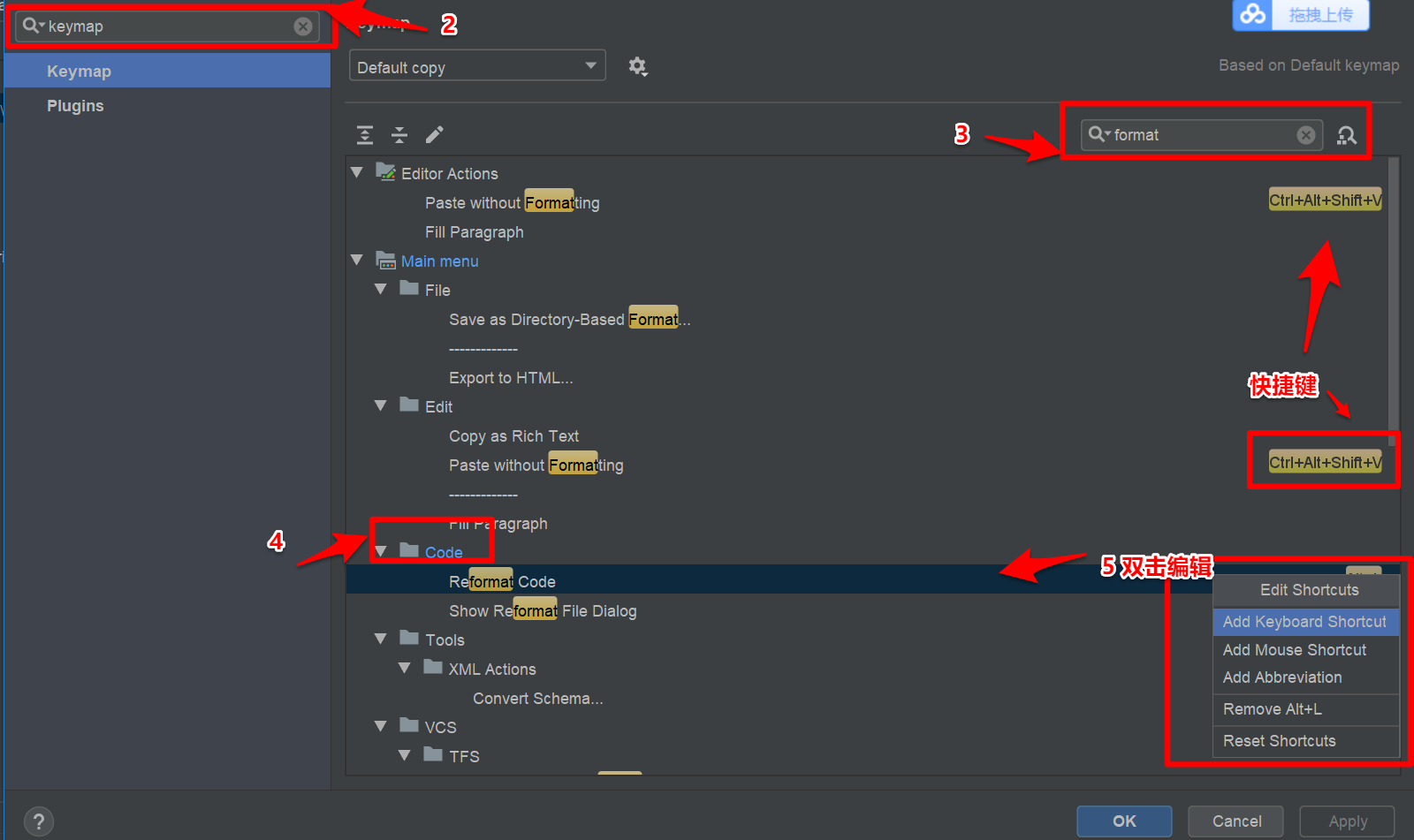Click the Expand All toolbar icon

click(x=365, y=135)
